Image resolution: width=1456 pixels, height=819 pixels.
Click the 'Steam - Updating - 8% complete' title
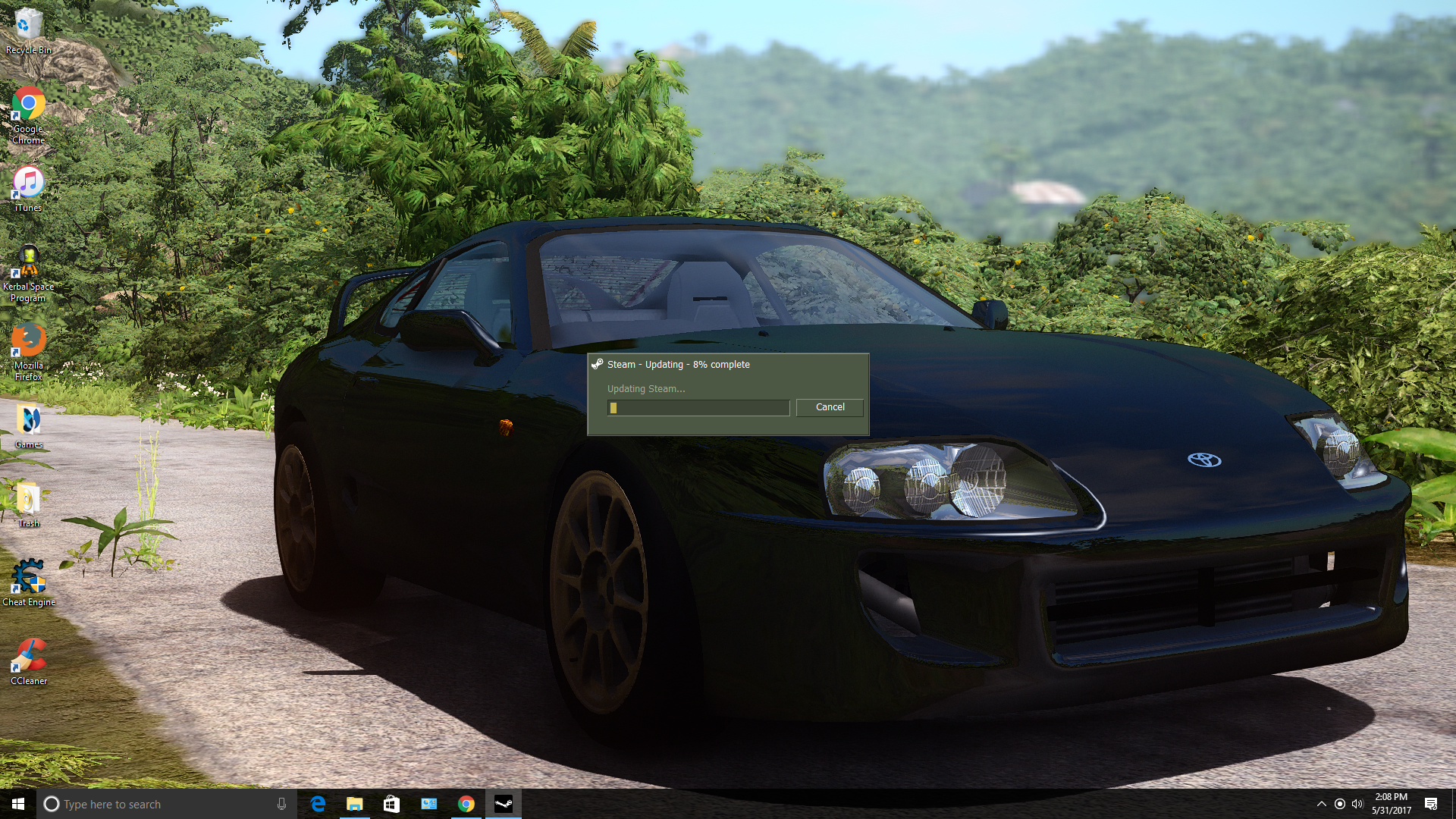pos(679,364)
